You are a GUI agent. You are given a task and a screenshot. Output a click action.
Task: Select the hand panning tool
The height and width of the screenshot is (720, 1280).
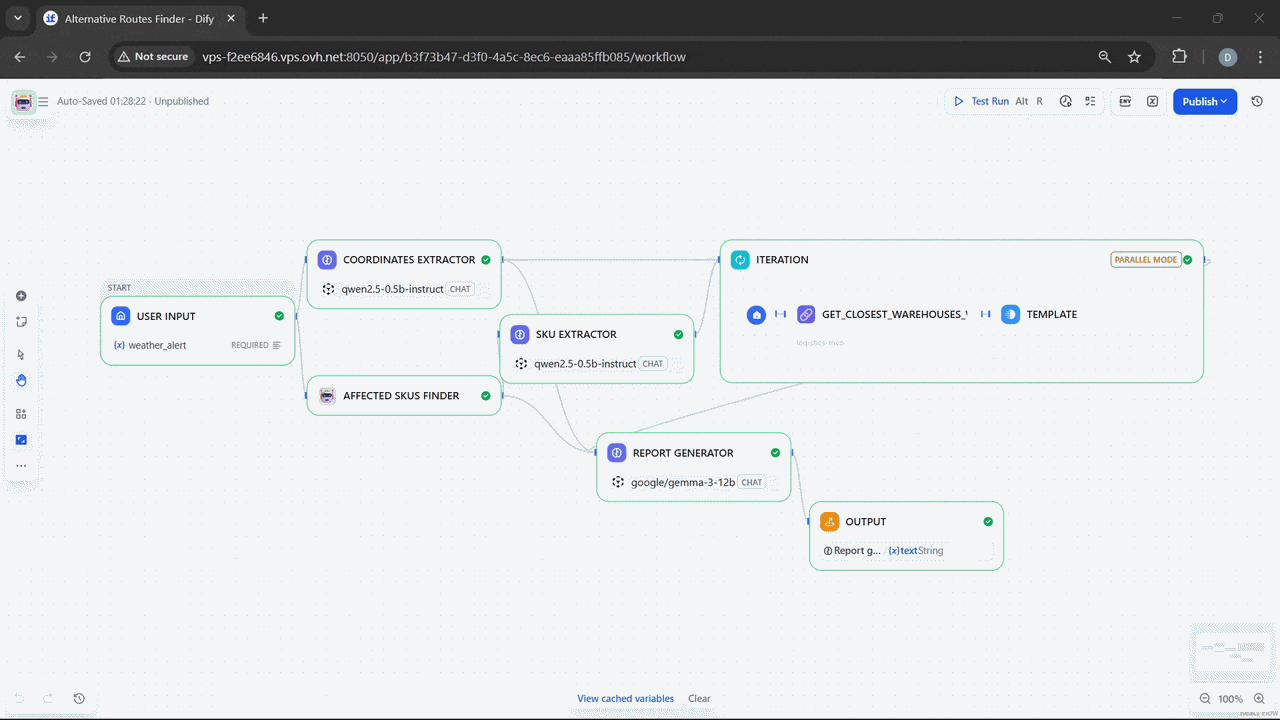[x=21, y=380]
